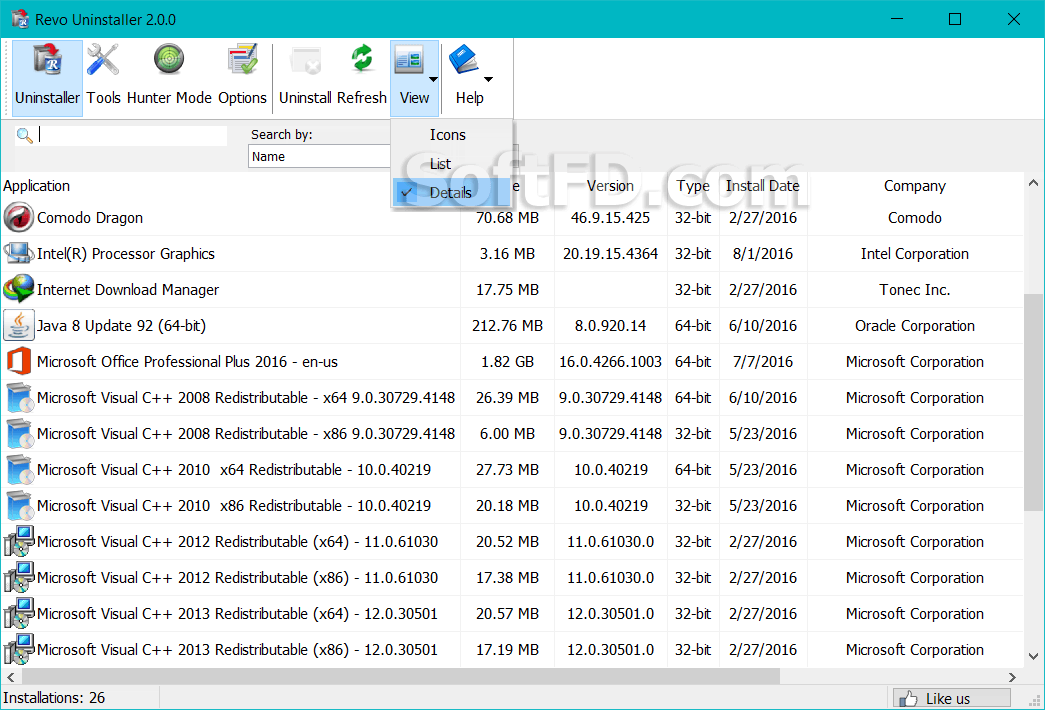Select Visual C++ 2010 x86 Redistributable icon

19,505
